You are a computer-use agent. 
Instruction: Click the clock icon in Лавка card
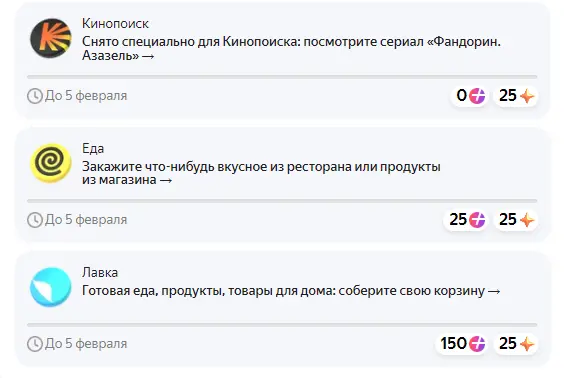pyautogui.click(x=35, y=344)
